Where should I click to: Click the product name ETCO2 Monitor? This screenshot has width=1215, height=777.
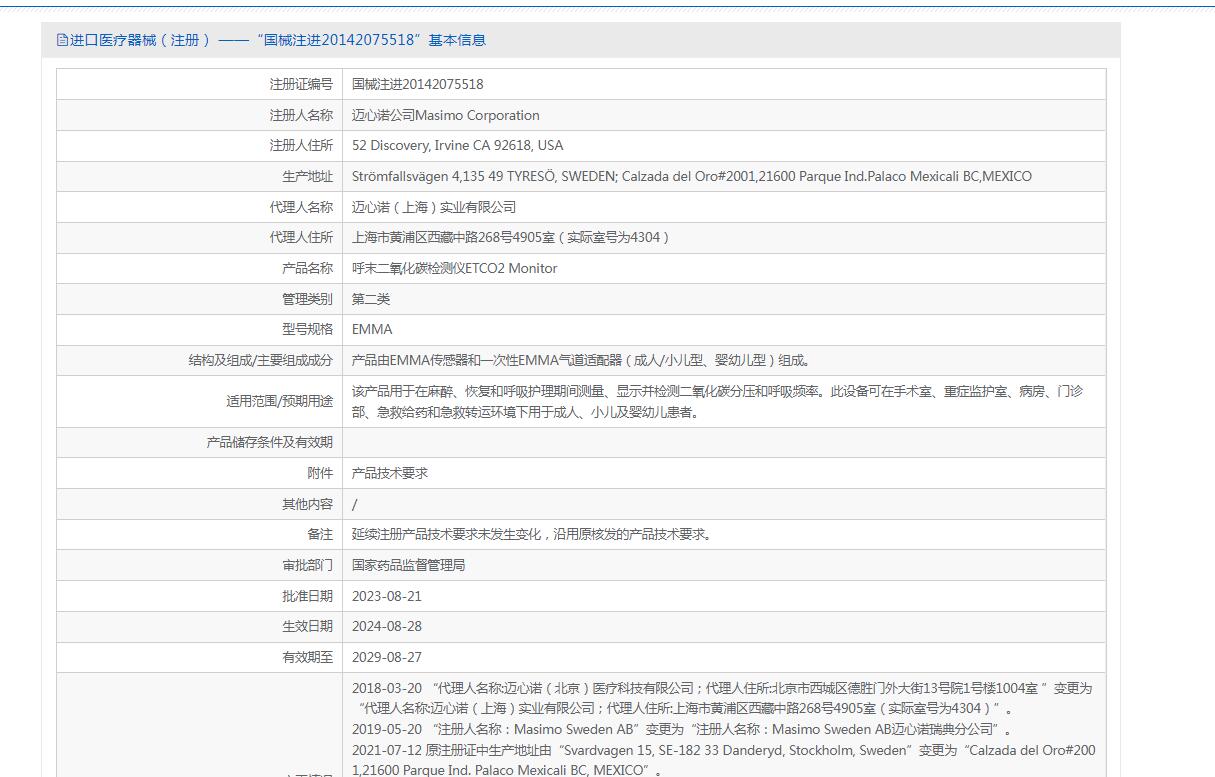click(x=454, y=269)
